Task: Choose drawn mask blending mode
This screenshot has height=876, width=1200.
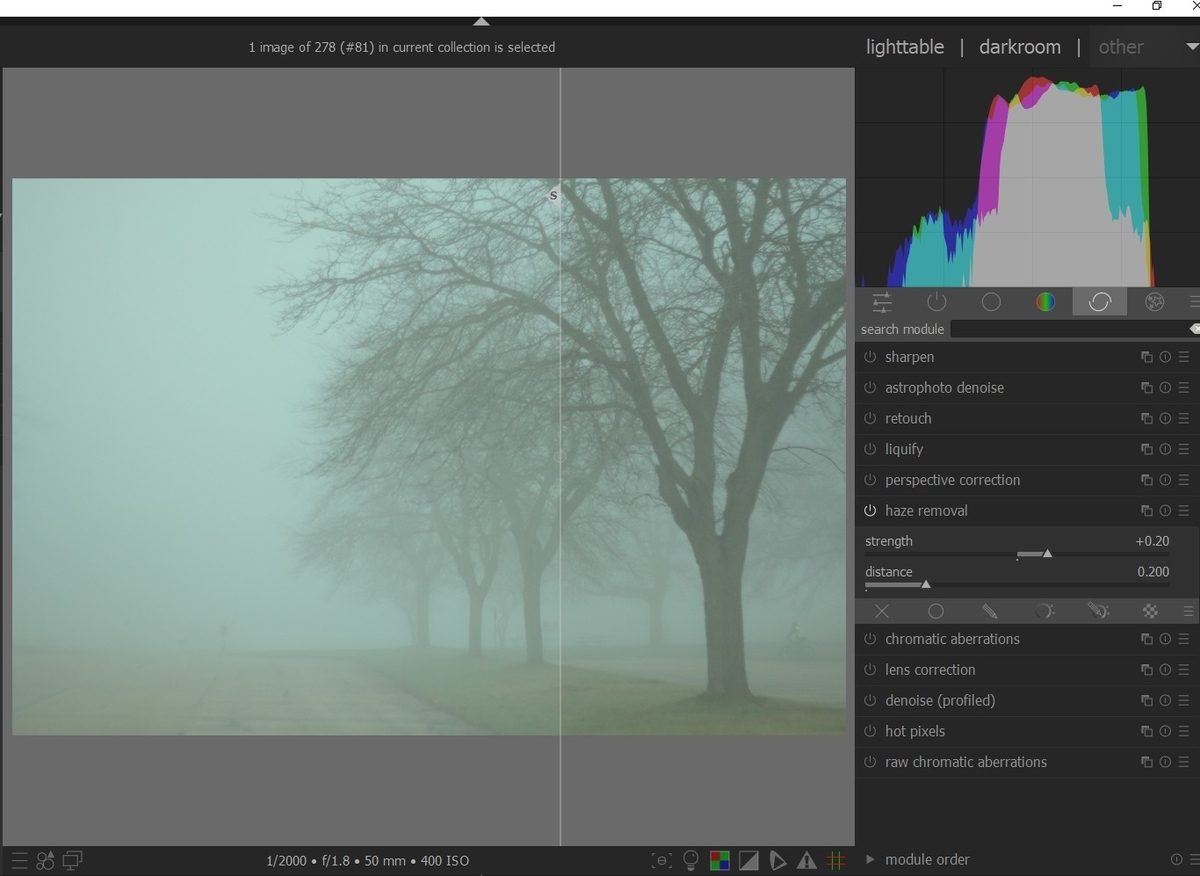Action: [989, 611]
